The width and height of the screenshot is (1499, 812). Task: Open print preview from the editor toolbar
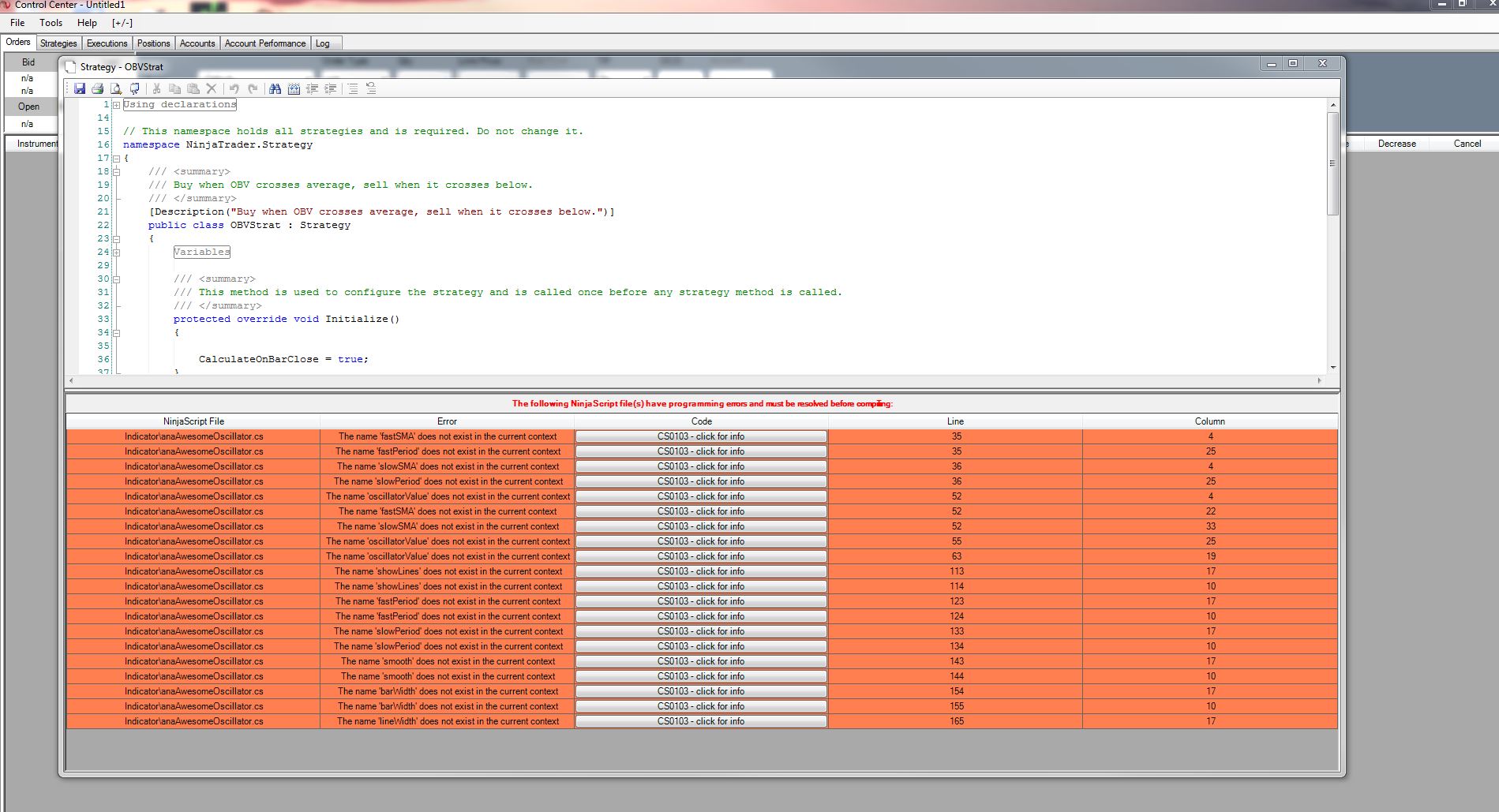click(116, 88)
